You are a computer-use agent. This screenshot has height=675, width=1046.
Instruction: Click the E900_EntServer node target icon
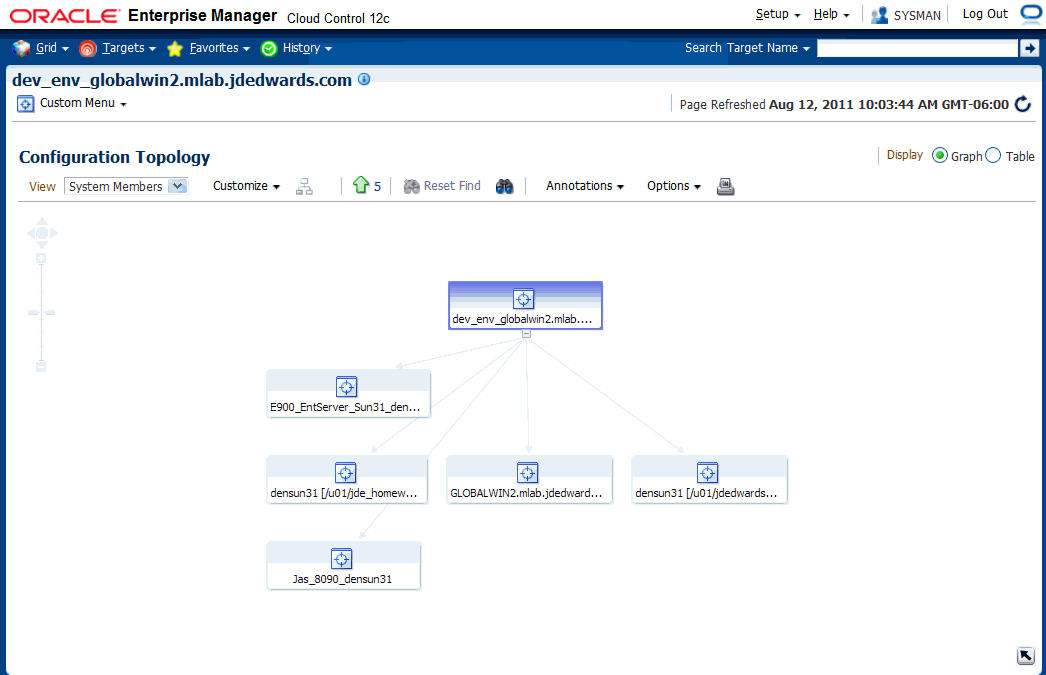346,387
